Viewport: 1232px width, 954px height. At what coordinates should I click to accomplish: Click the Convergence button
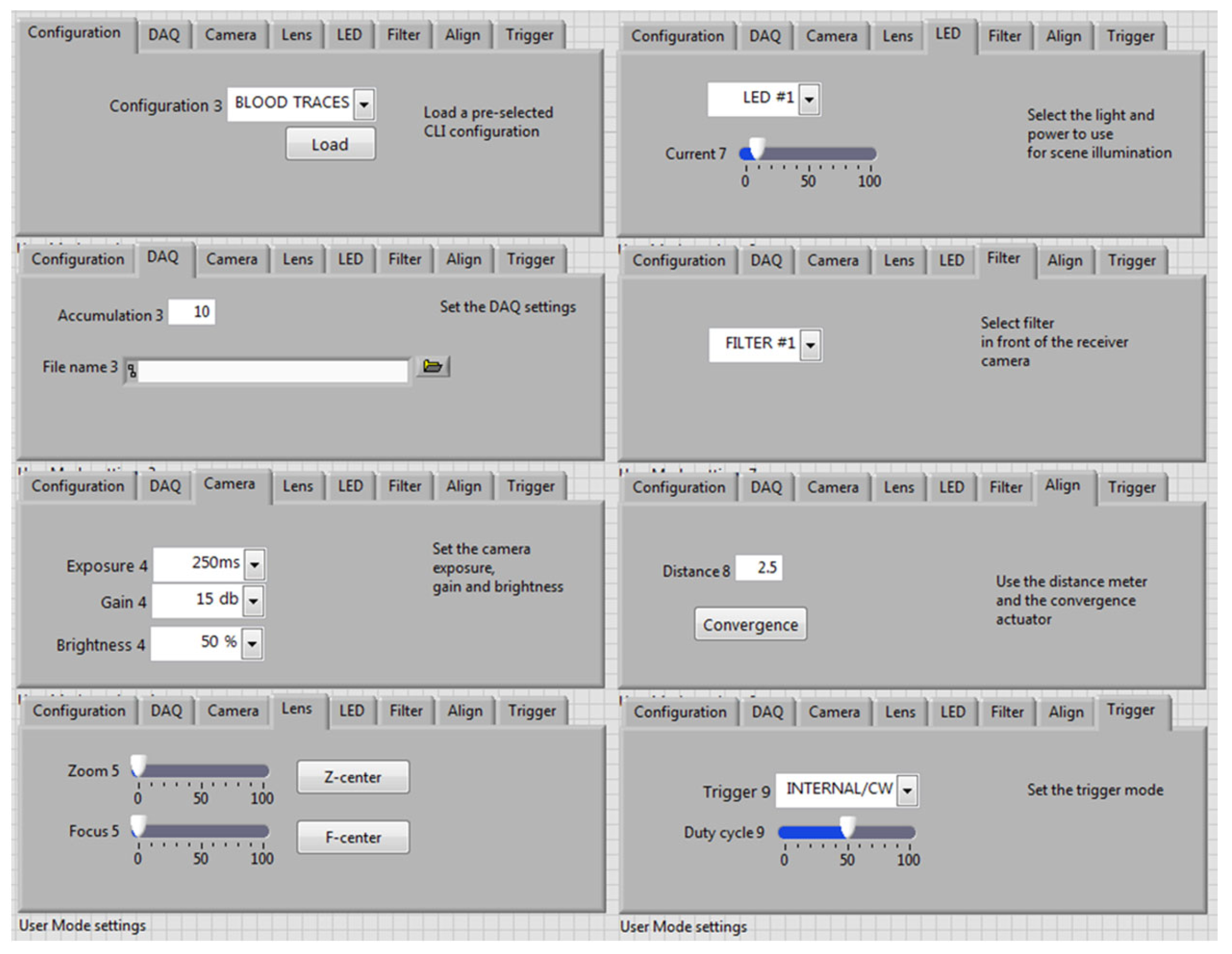point(750,625)
